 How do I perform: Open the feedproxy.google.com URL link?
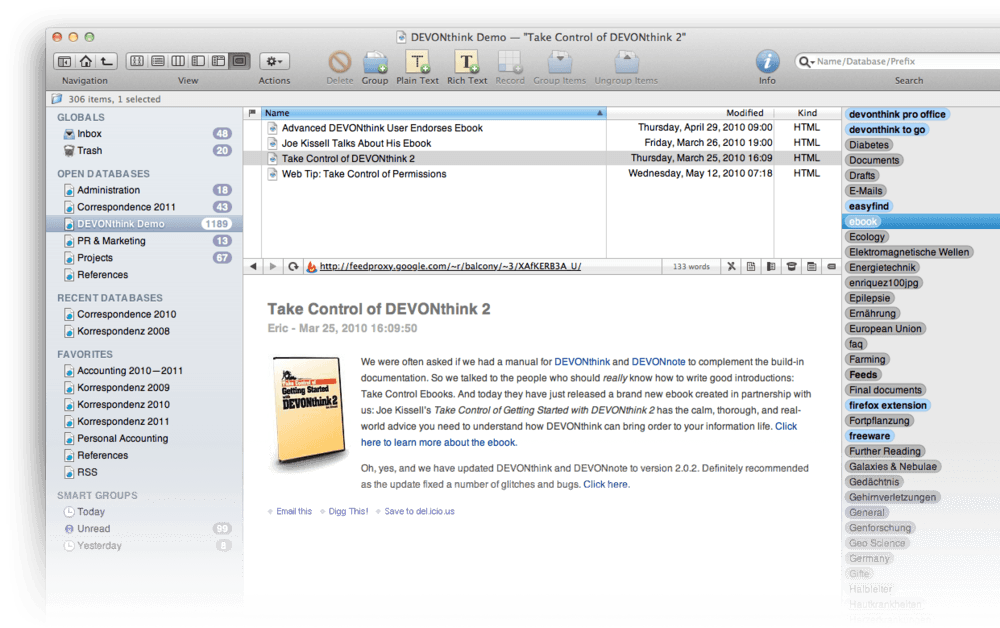pos(450,267)
